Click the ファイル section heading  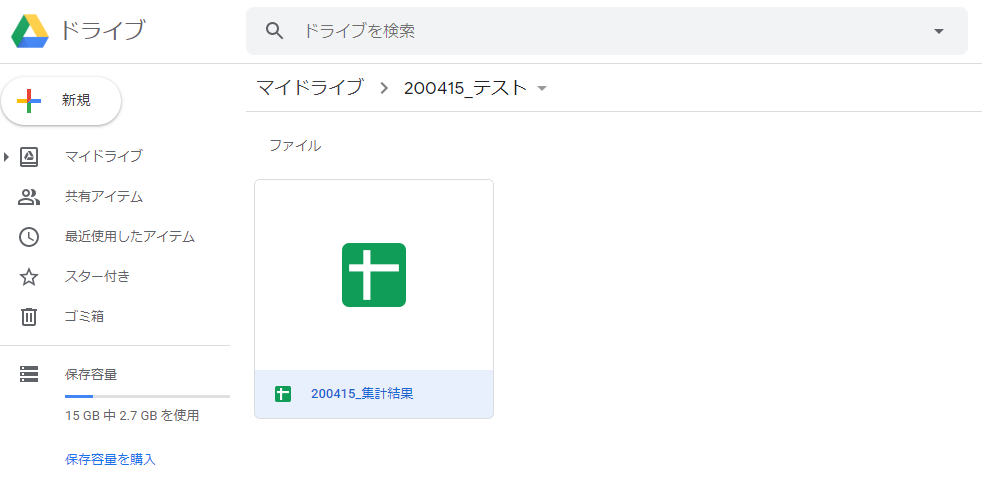pos(295,146)
